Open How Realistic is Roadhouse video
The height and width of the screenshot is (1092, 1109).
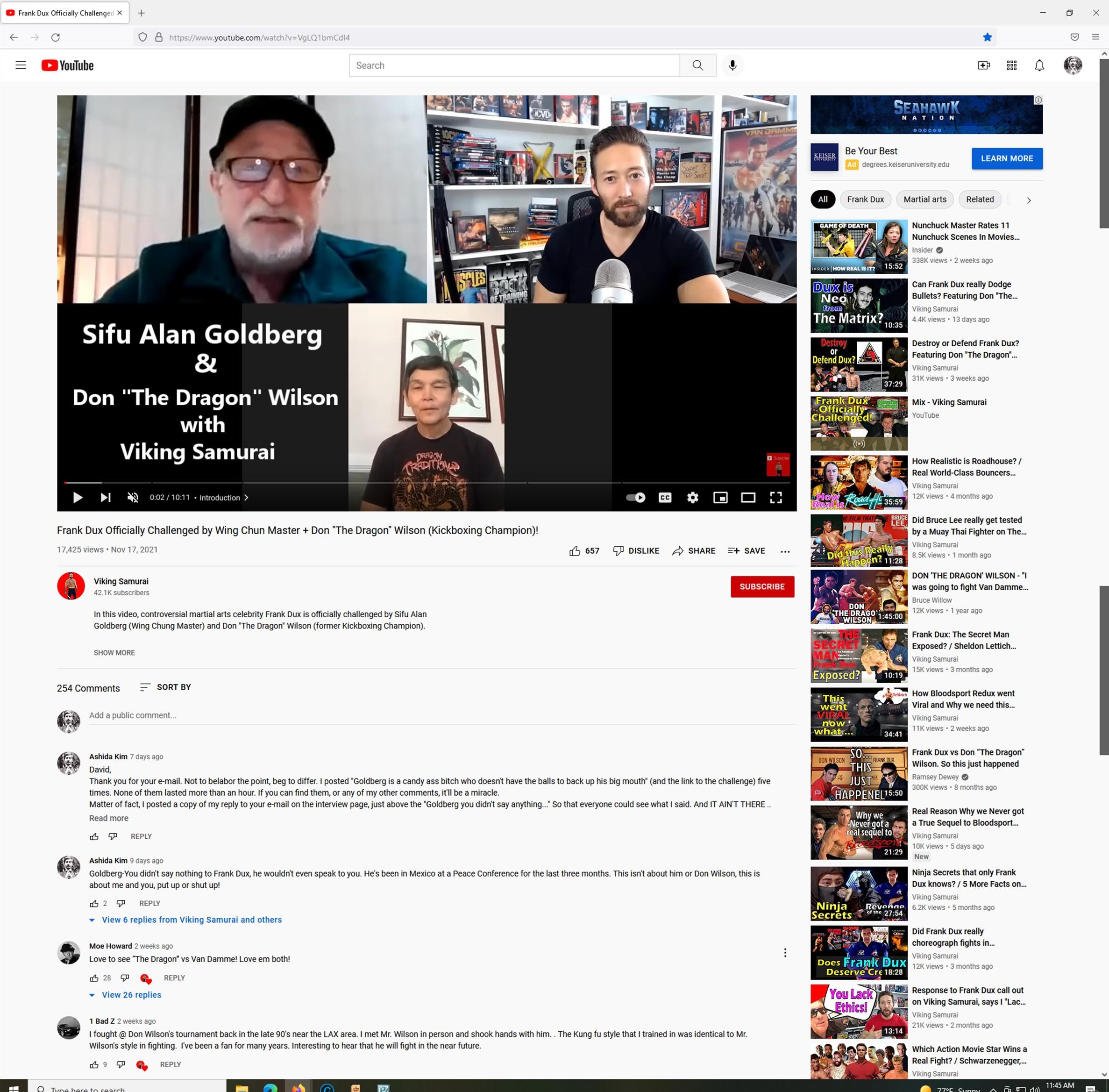[x=966, y=467]
